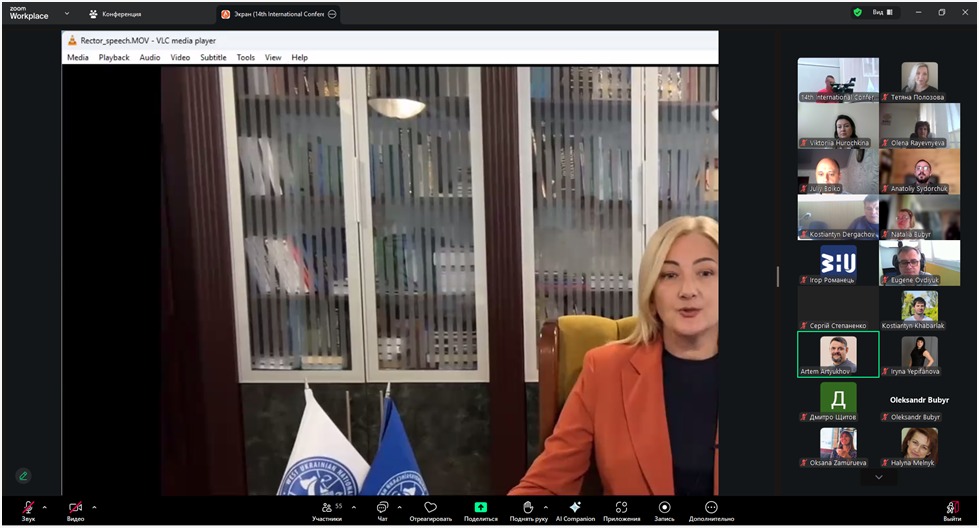Select Artem Artyukhov's participant video tile

838,354
